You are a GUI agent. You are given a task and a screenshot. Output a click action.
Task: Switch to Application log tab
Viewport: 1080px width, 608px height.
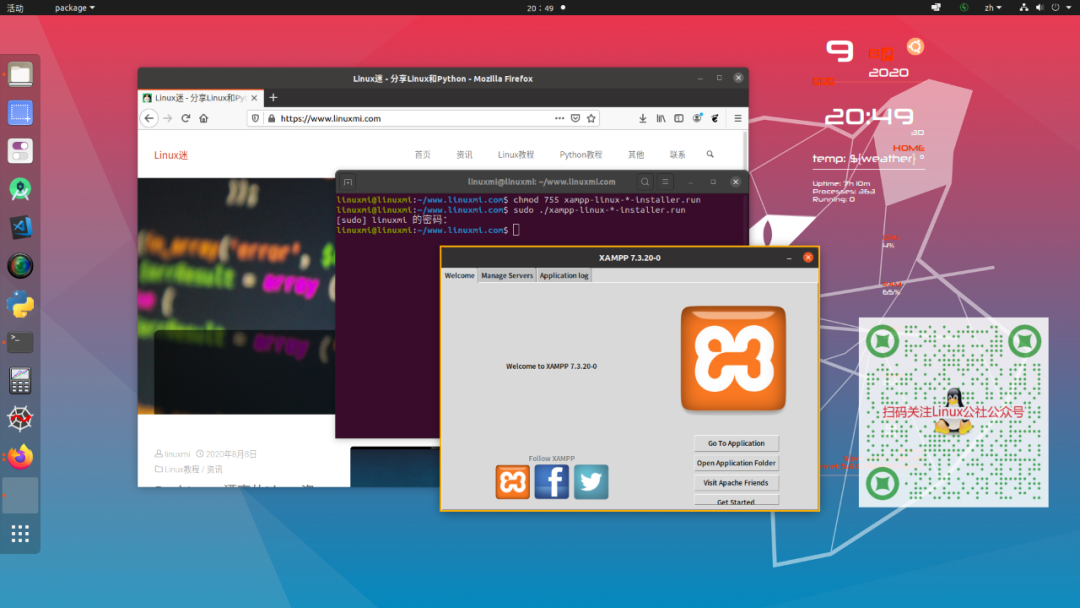tap(563, 275)
